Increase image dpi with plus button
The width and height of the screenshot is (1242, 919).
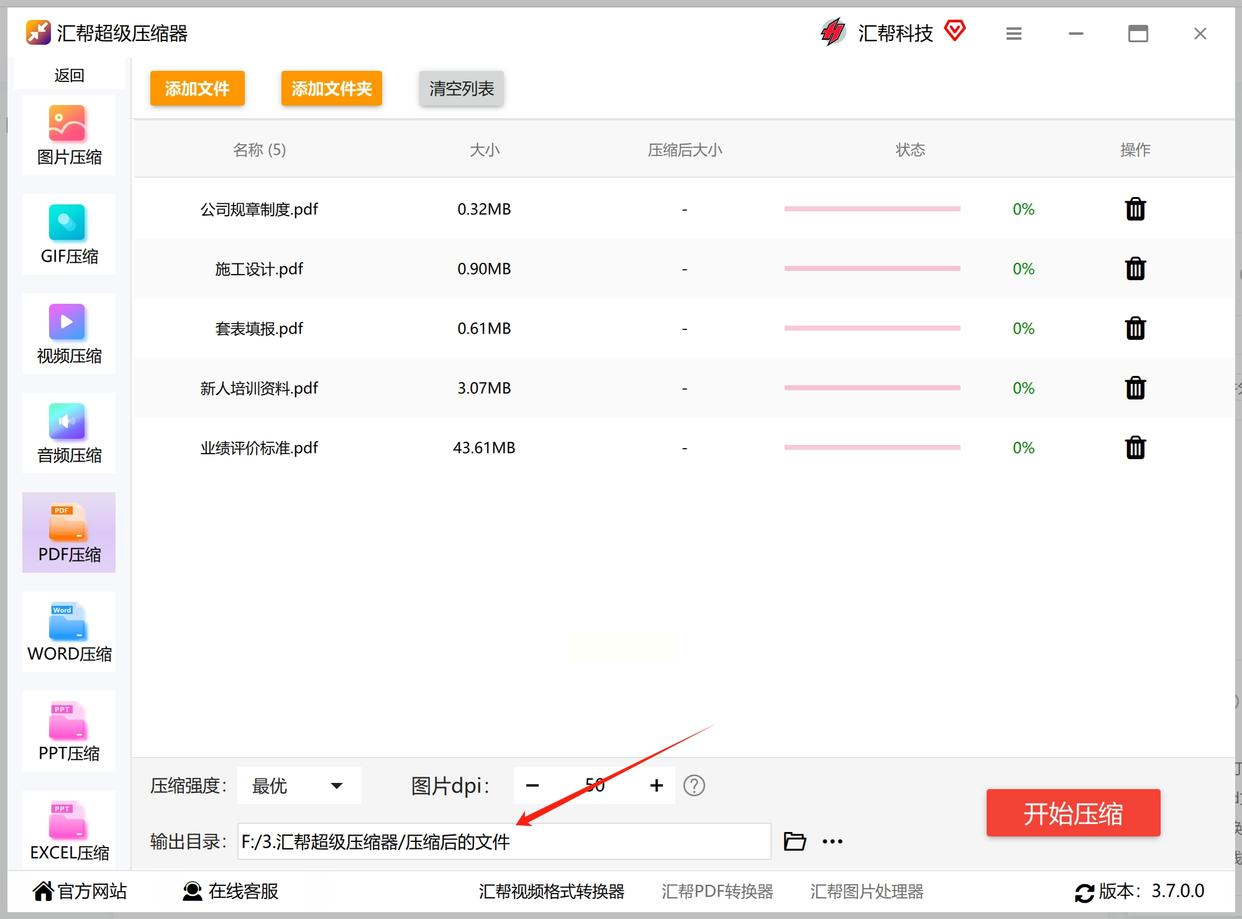[x=656, y=786]
